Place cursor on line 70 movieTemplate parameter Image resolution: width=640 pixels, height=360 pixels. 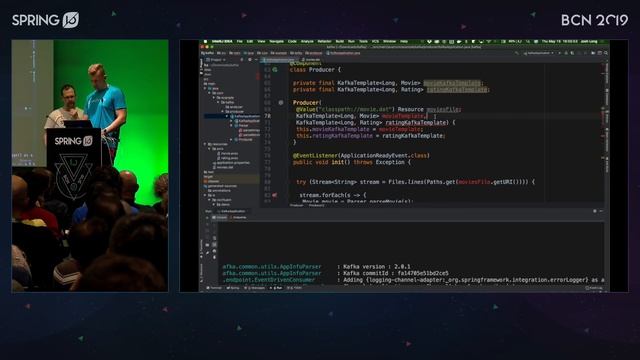(403, 116)
